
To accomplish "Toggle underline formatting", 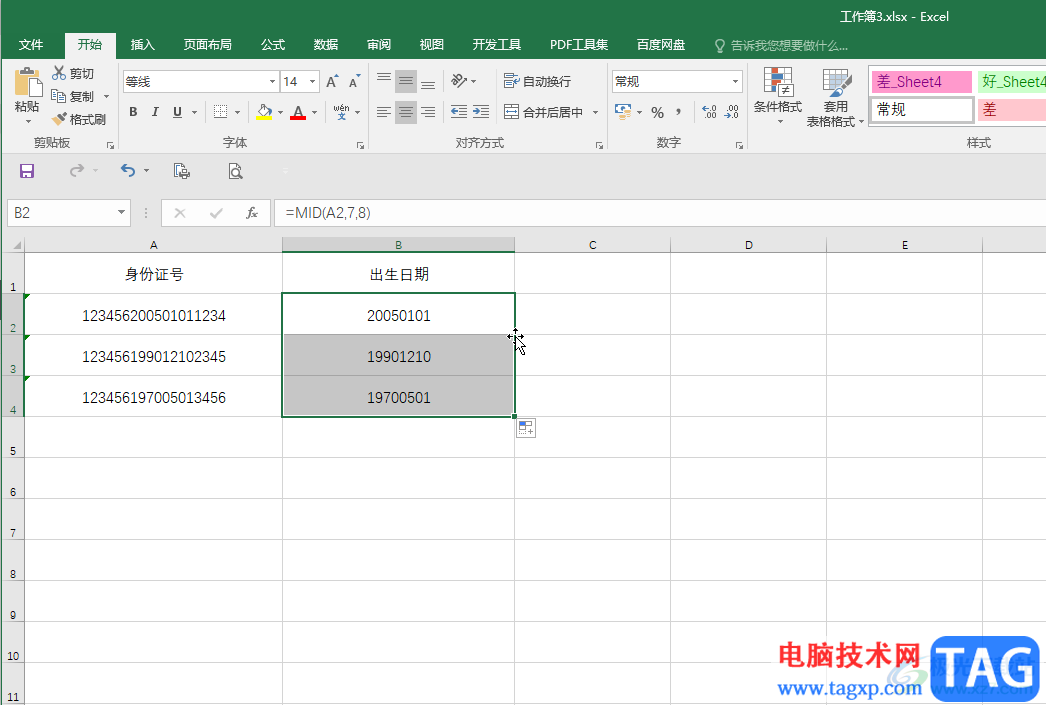I will [177, 112].
